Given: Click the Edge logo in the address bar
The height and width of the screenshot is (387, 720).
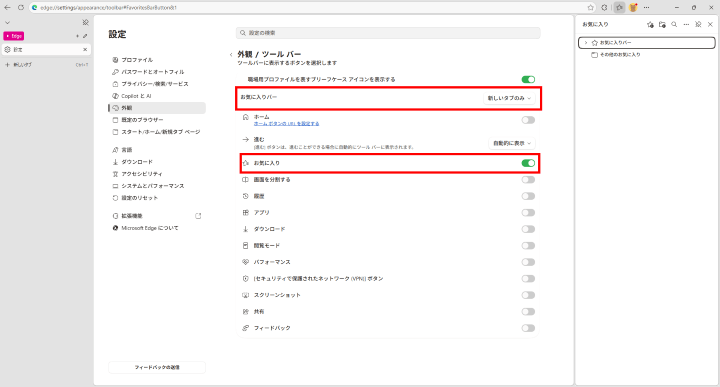Looking at the screenshot, I should [34, 7].
